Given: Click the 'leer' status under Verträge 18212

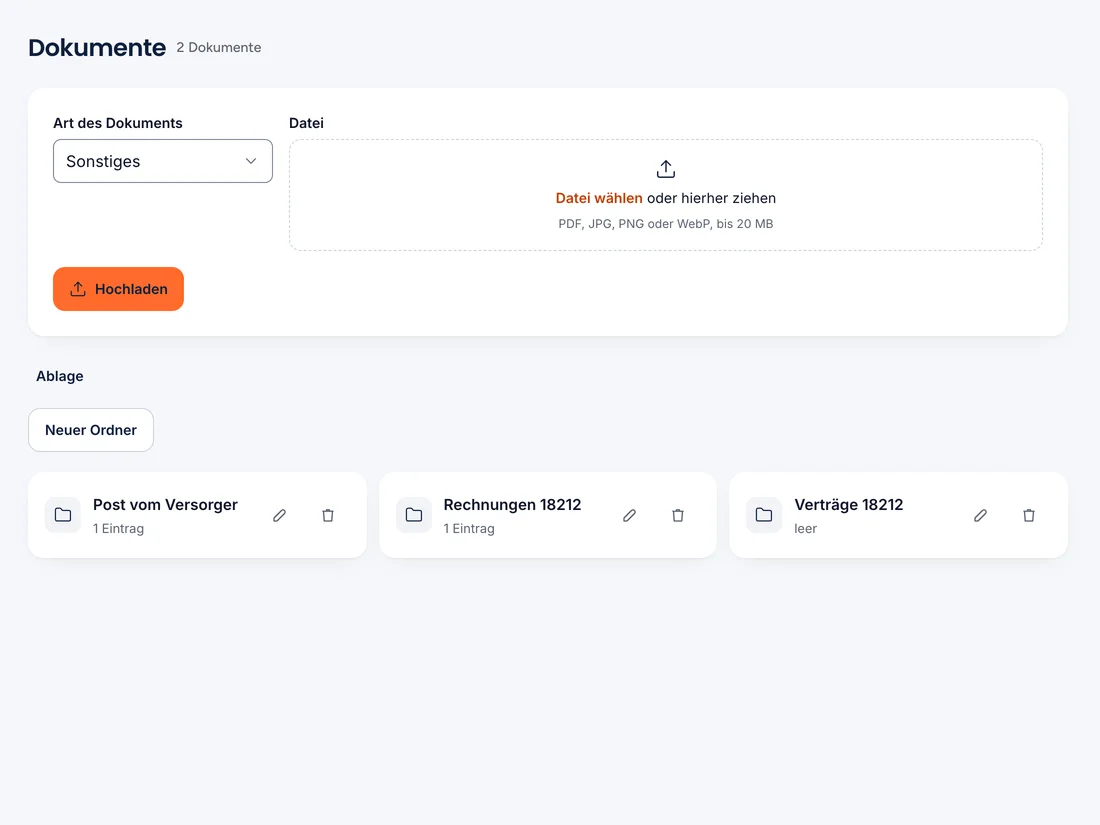Looking at the screenshot, I should 805,528.
